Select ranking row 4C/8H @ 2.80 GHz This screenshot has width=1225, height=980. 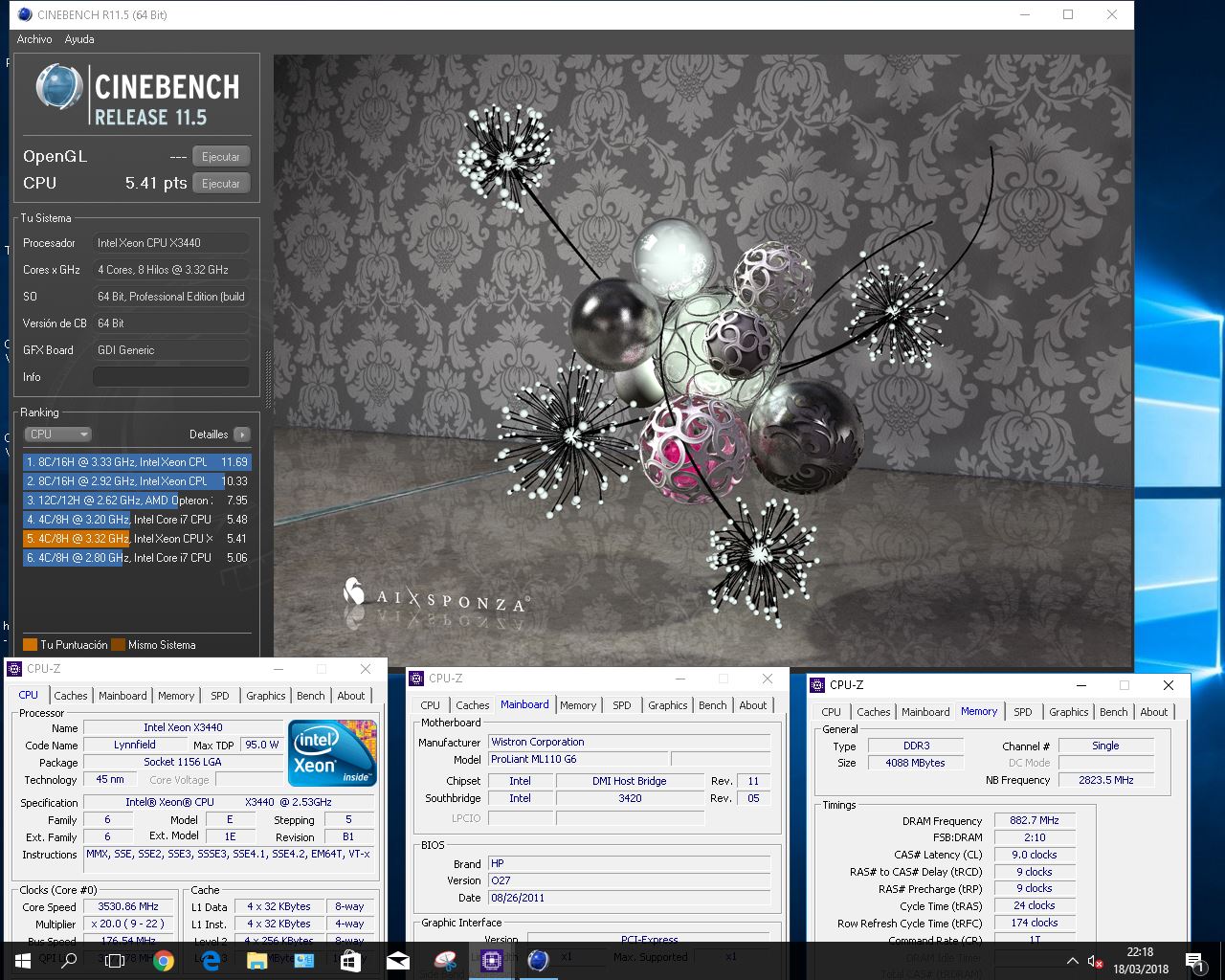pos(137,558)
